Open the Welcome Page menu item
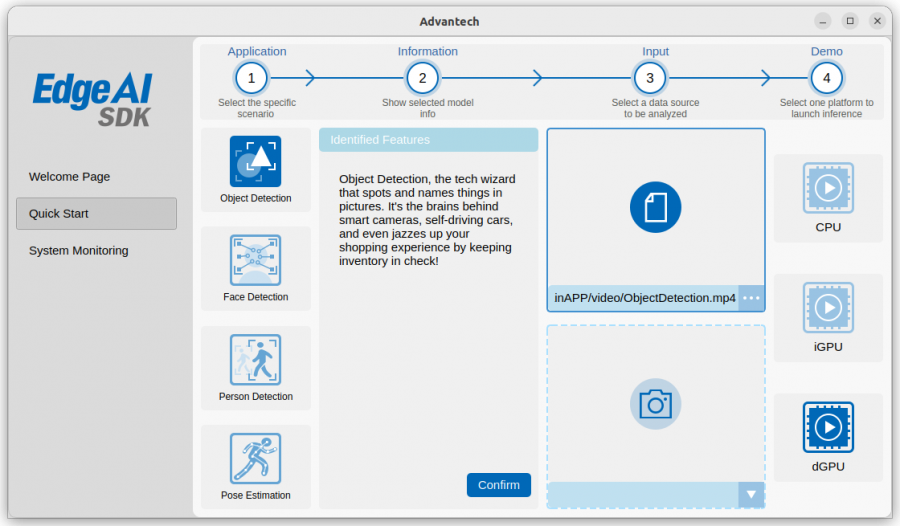The width and height of the screenshot is (900, 526). pos(69,176)
